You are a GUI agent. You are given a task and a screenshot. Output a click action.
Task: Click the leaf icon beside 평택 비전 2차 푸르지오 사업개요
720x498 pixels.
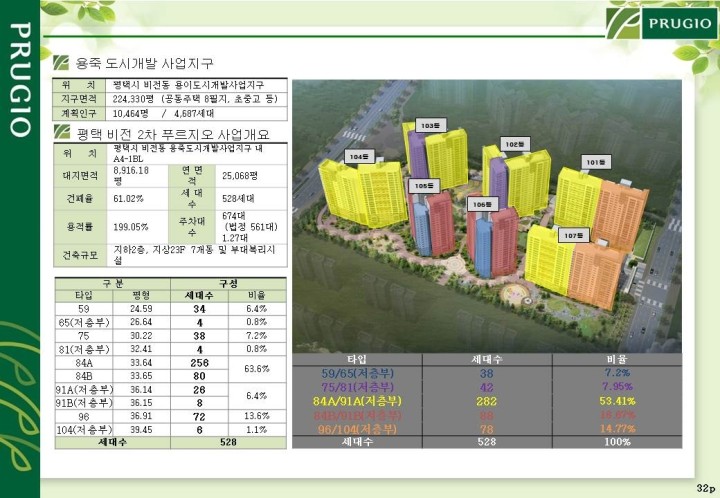[x=62, y=132]
